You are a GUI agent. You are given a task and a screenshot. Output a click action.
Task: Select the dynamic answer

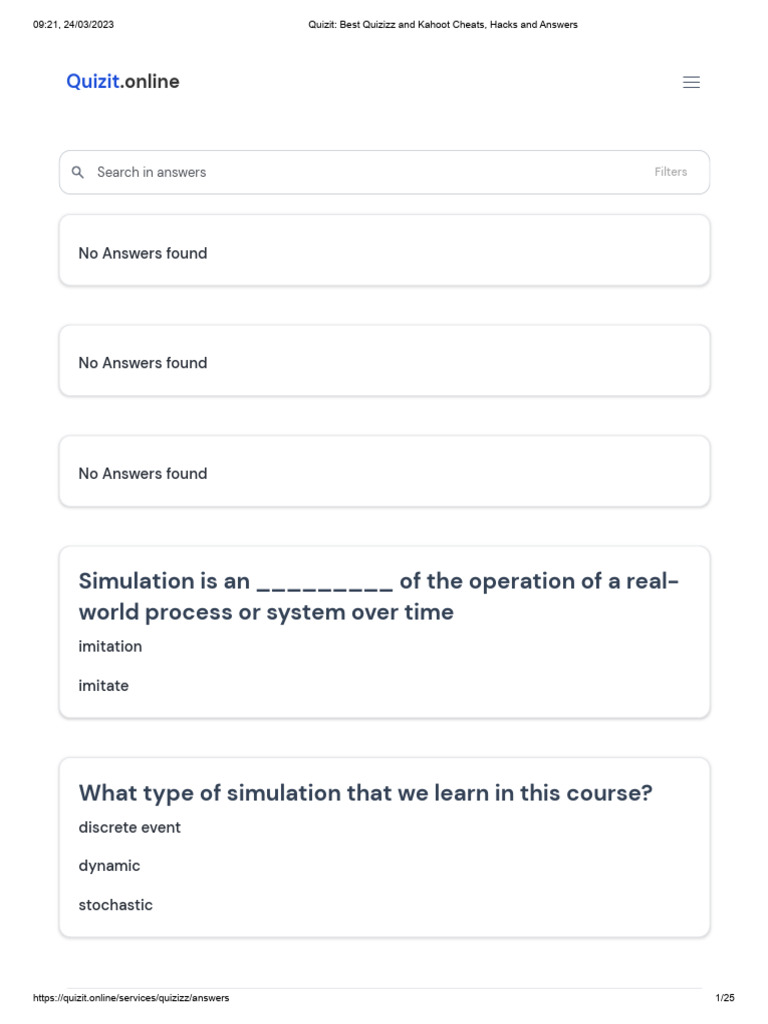tap(110, 866)
